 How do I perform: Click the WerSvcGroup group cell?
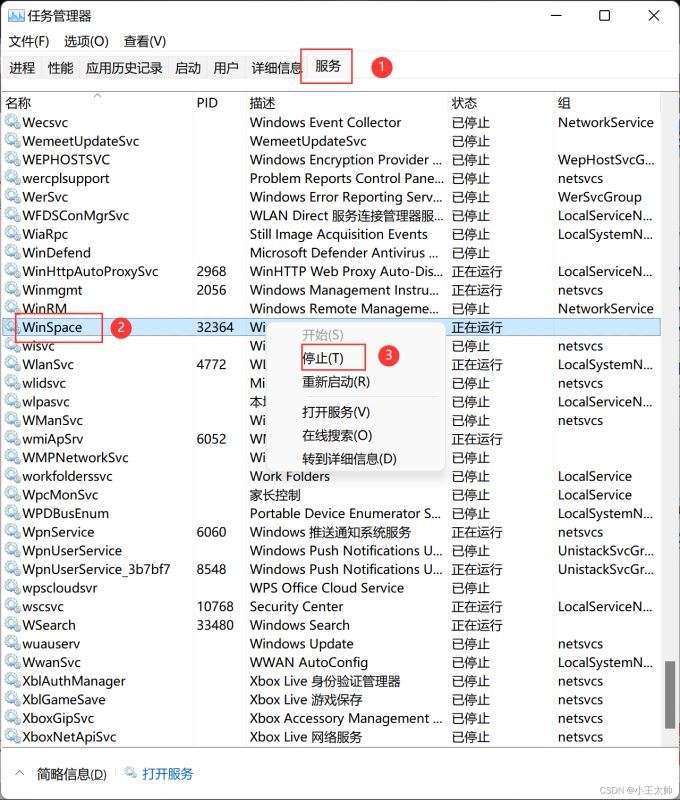599,196
